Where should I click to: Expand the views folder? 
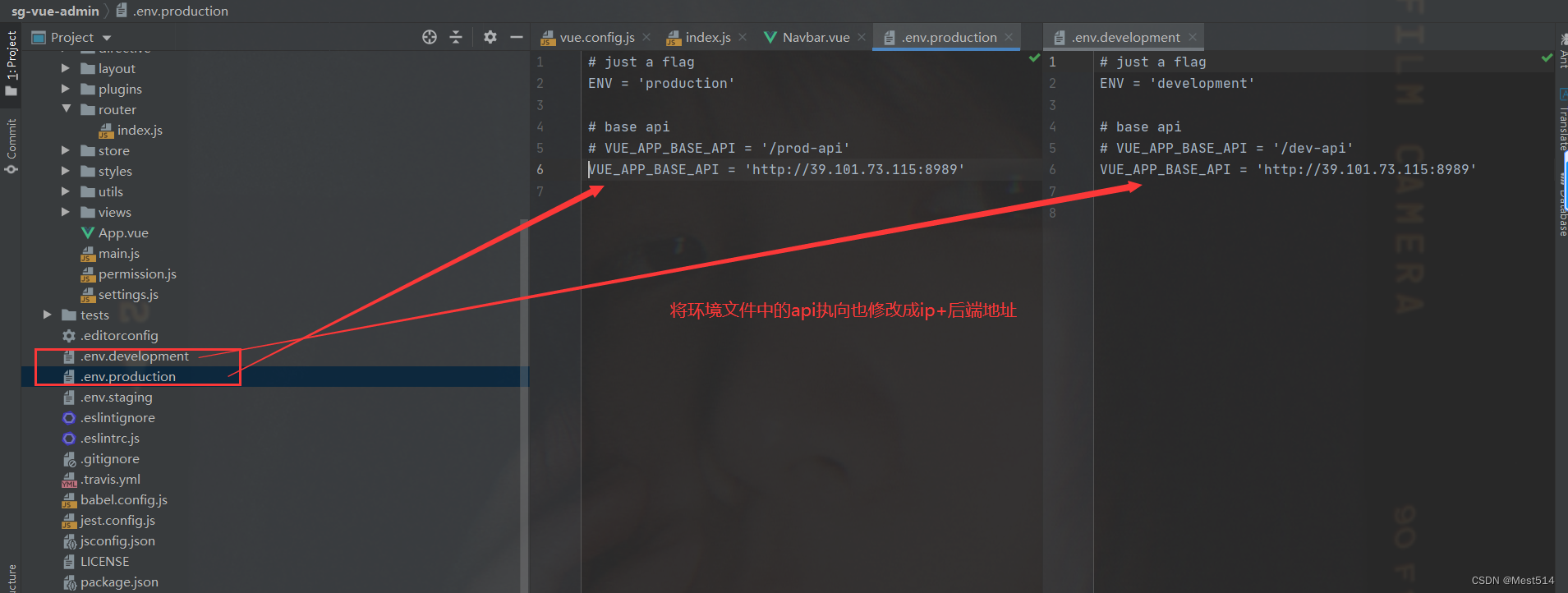pyautogui.click(x=66, y=213)
